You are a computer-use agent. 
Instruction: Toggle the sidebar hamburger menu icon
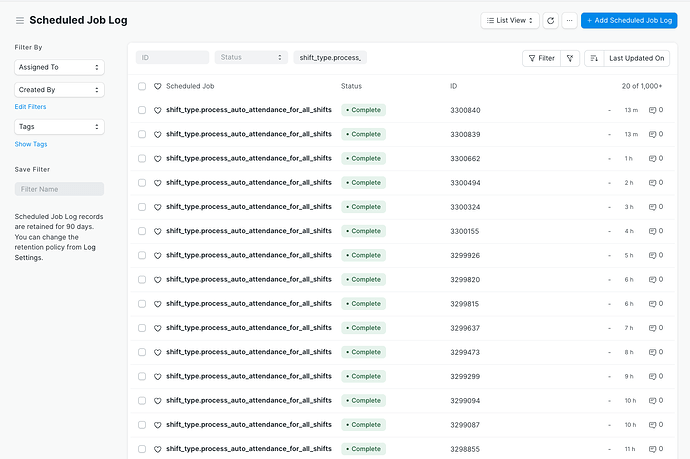point(20,20)
